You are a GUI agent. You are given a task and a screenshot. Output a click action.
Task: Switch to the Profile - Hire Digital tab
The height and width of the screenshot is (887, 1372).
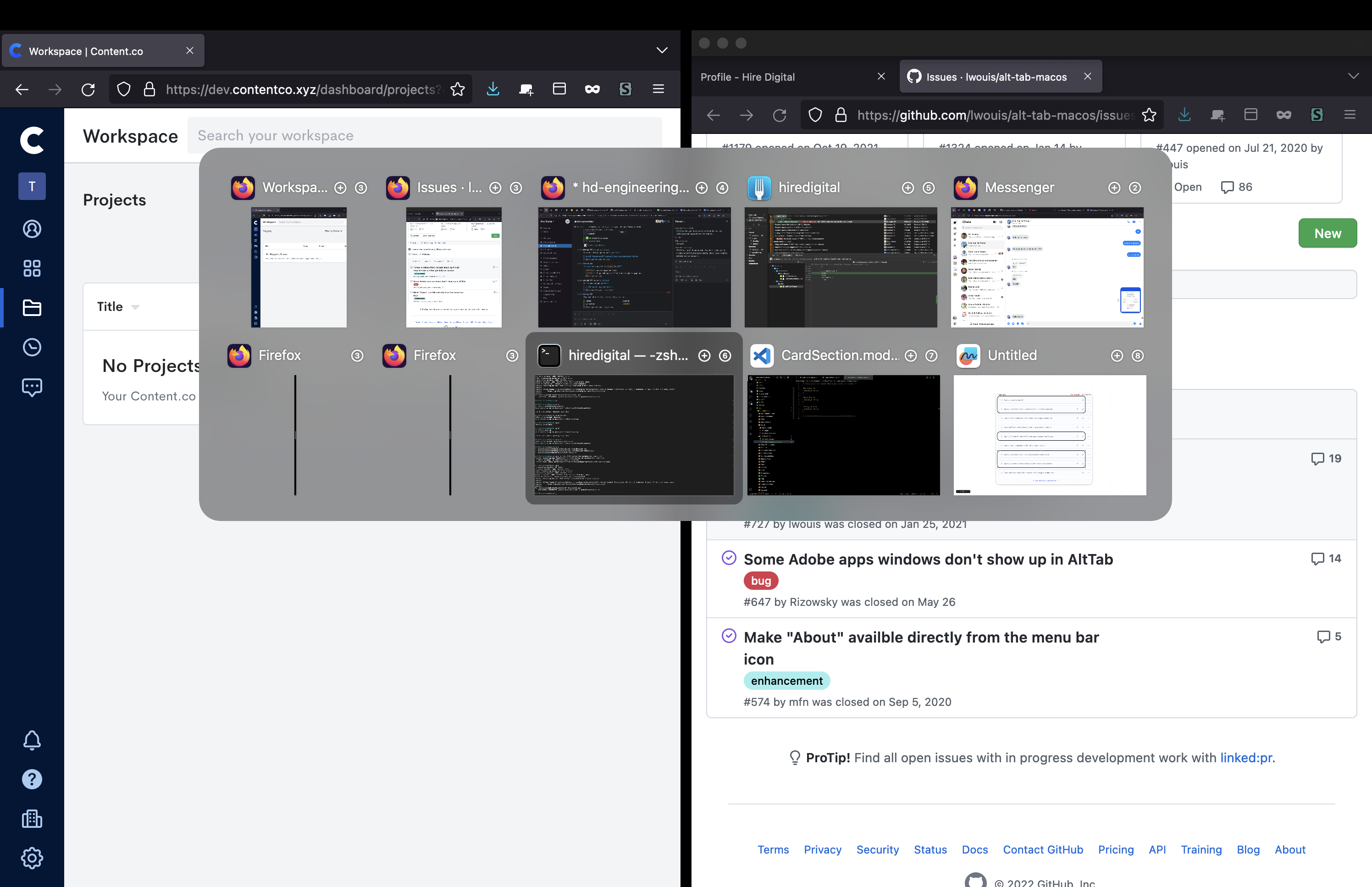747,77
